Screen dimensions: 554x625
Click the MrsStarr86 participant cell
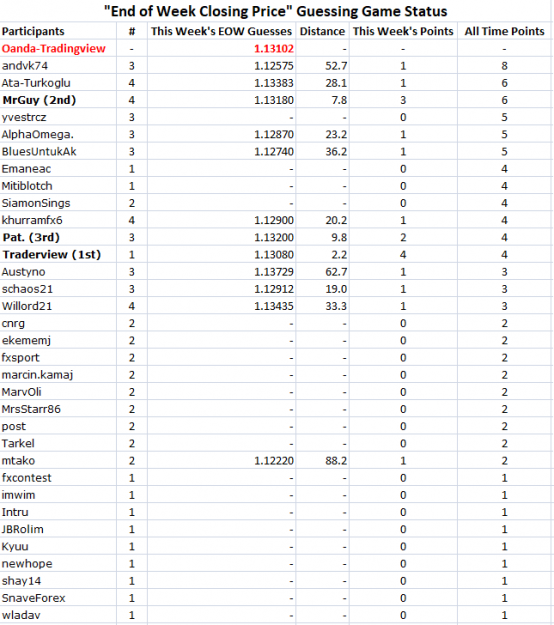pos(31,409)
